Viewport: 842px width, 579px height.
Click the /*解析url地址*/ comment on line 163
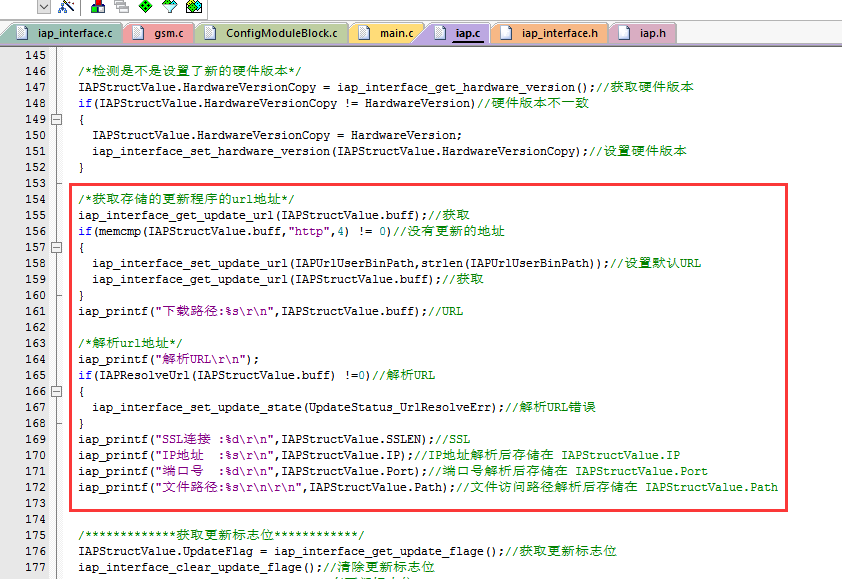[x=130, y=343]
